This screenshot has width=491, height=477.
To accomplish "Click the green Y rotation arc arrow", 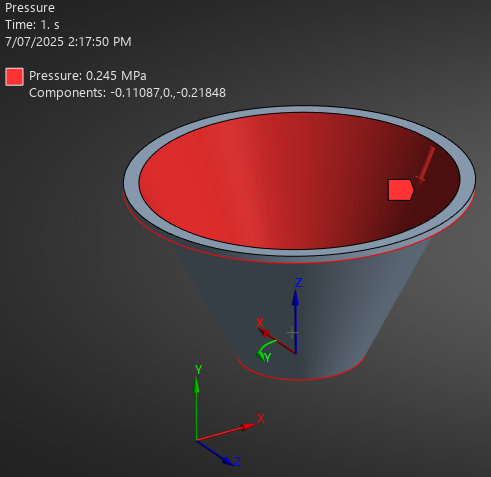I will coord(265,349).
